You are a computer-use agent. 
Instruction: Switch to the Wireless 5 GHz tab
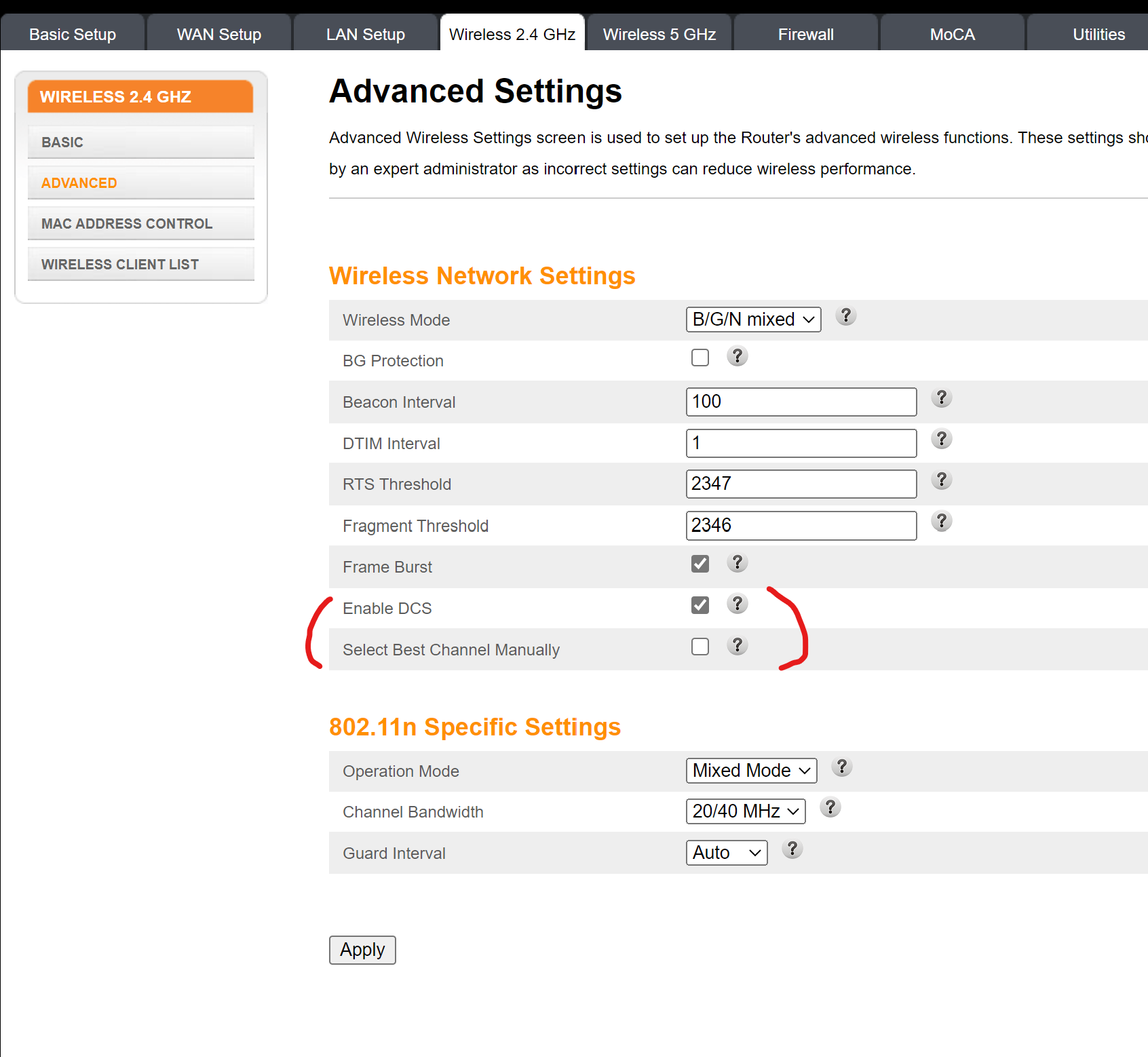pos(659,34)
